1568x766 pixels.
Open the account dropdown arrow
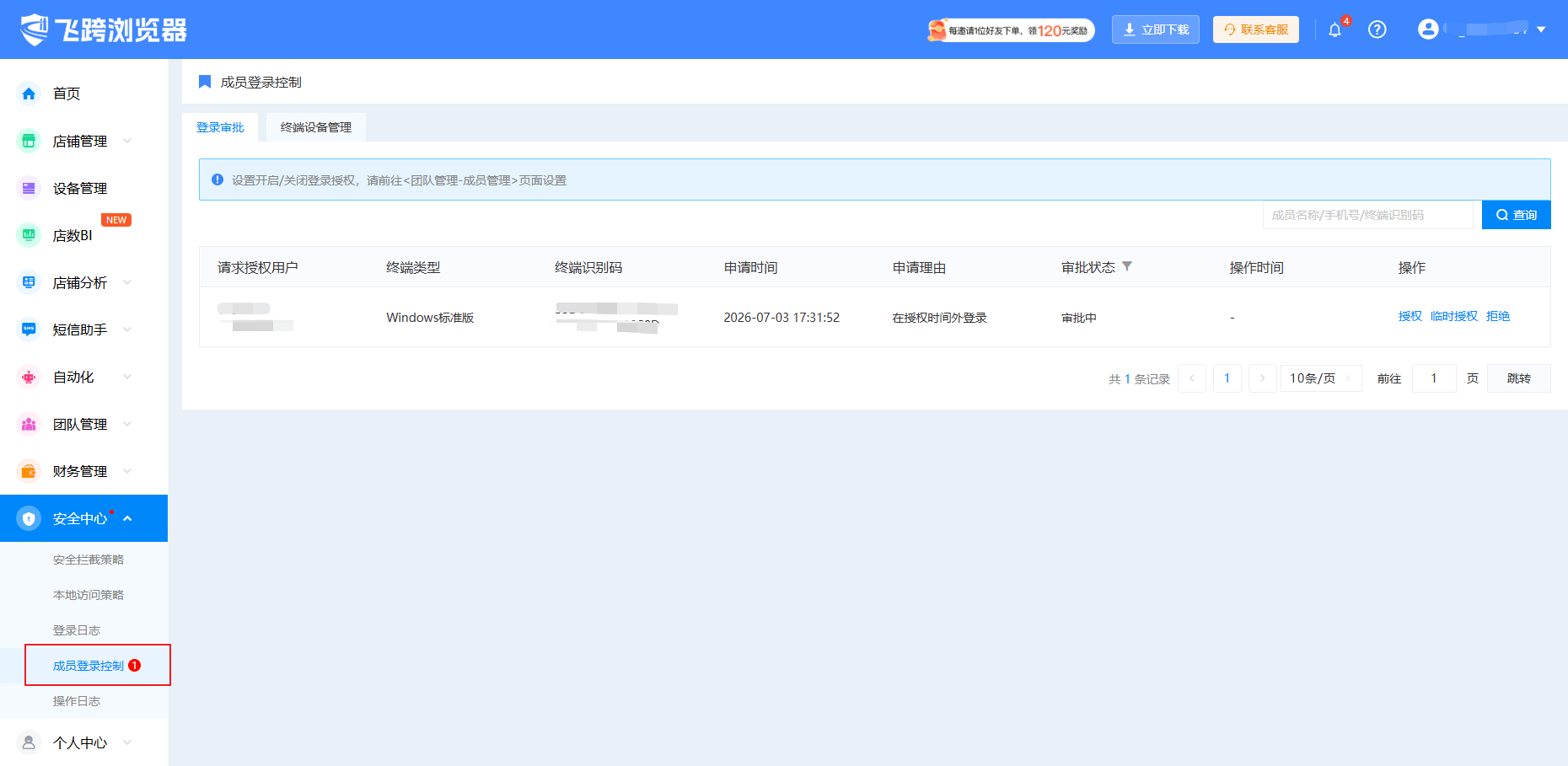pyautogui.click(x=1541, y=29)
